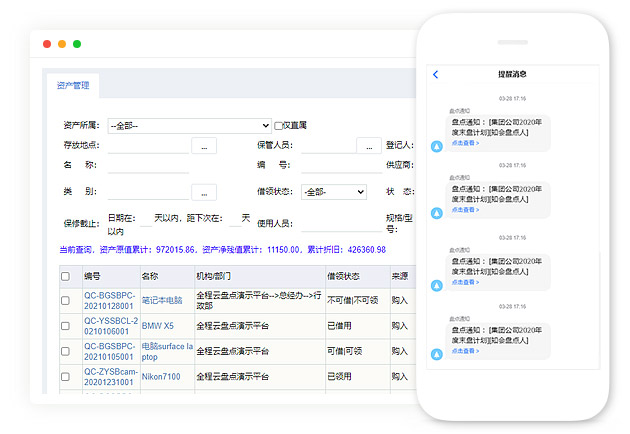The image size is (630, 434).
Task: Click the 日期在 days input field
Action: pyautogui.click(x=145, y=219)
